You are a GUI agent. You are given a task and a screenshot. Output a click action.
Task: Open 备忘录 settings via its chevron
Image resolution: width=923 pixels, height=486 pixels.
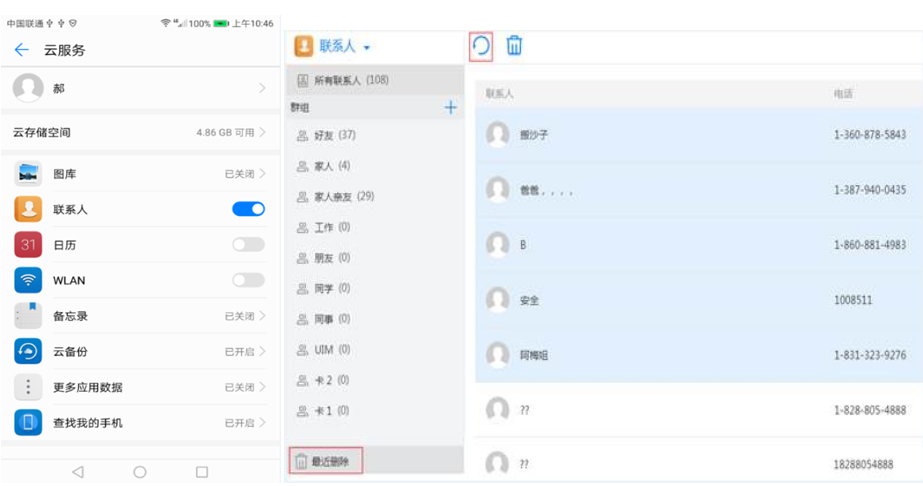tap(262, 316)
